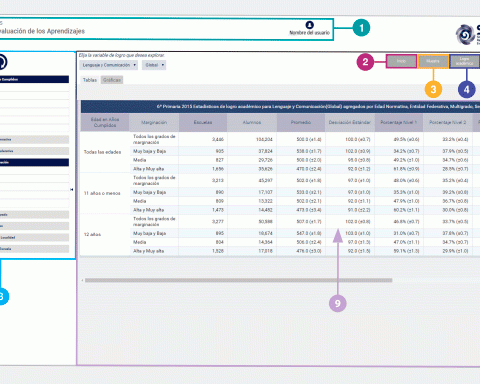480x384 pixels.
Task: Click the horizontal scrollbar below the table
Action: click(x=238, y=280)
